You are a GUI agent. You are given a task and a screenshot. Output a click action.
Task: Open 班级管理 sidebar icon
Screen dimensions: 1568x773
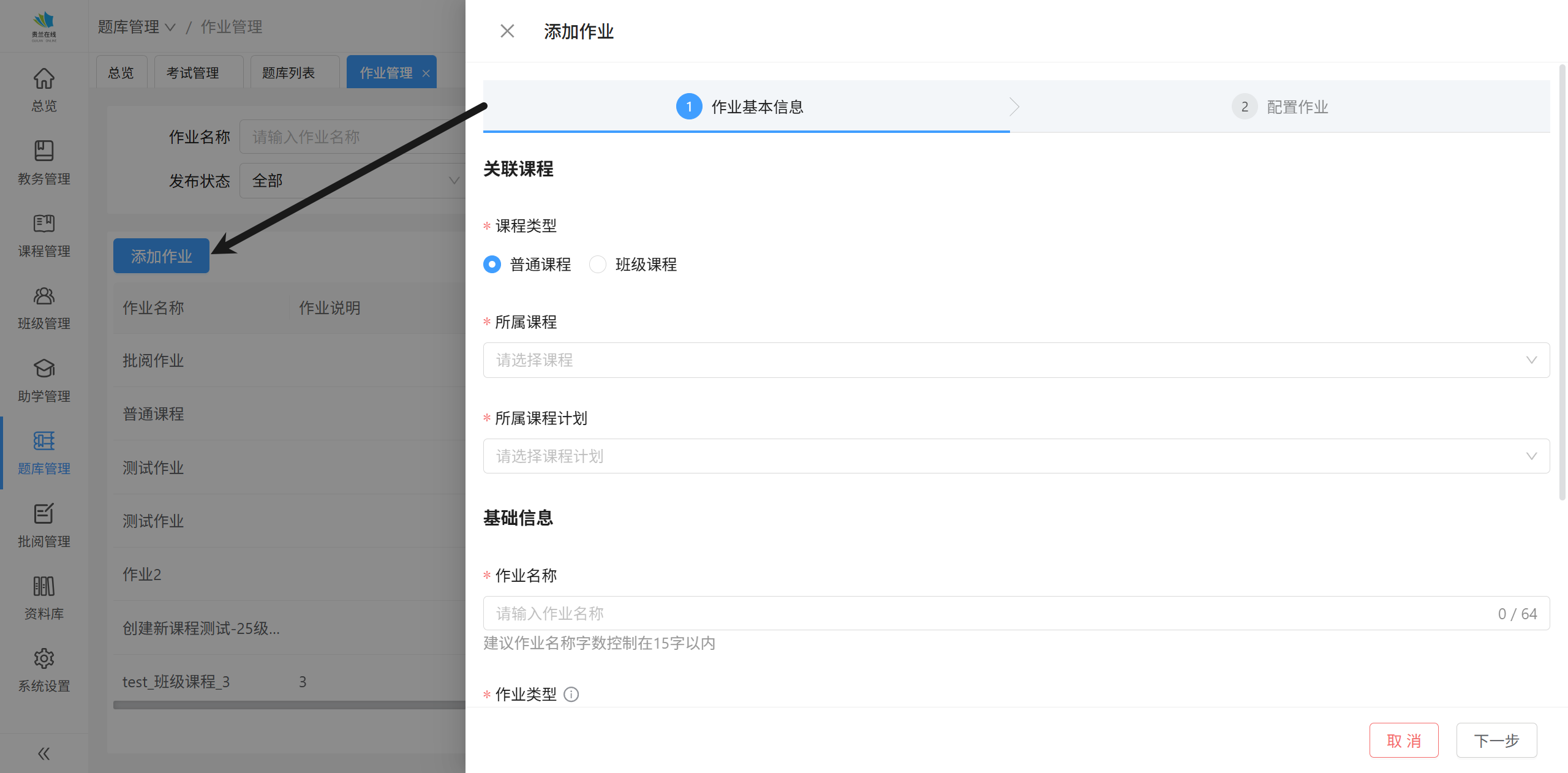(x=43, y=296)
